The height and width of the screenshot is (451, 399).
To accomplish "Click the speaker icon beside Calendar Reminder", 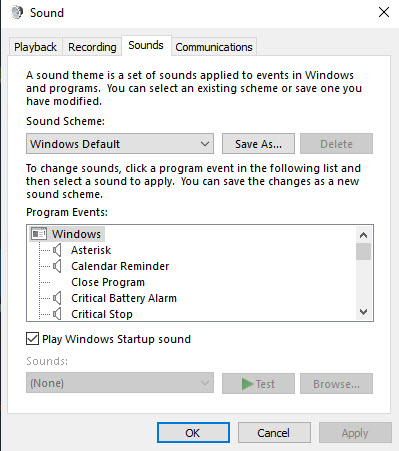I will 57,266.
